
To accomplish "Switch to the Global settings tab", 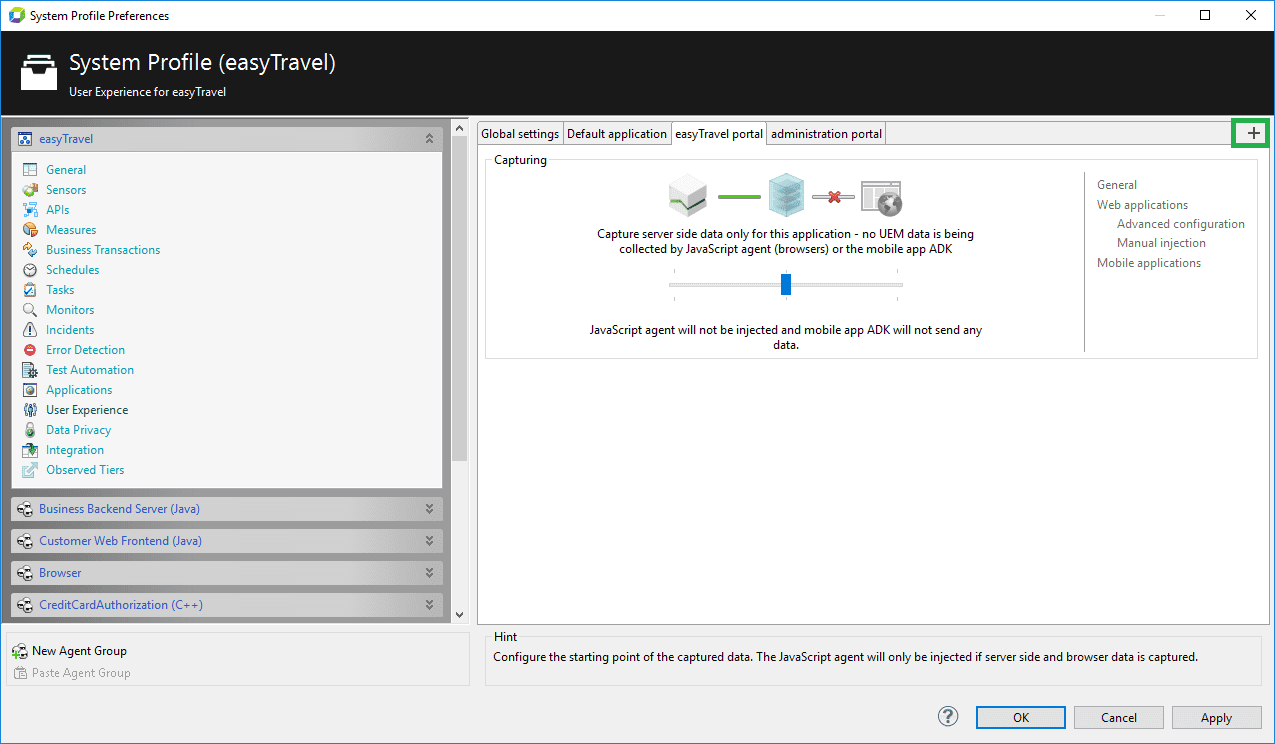I will (x=520, y=134).
